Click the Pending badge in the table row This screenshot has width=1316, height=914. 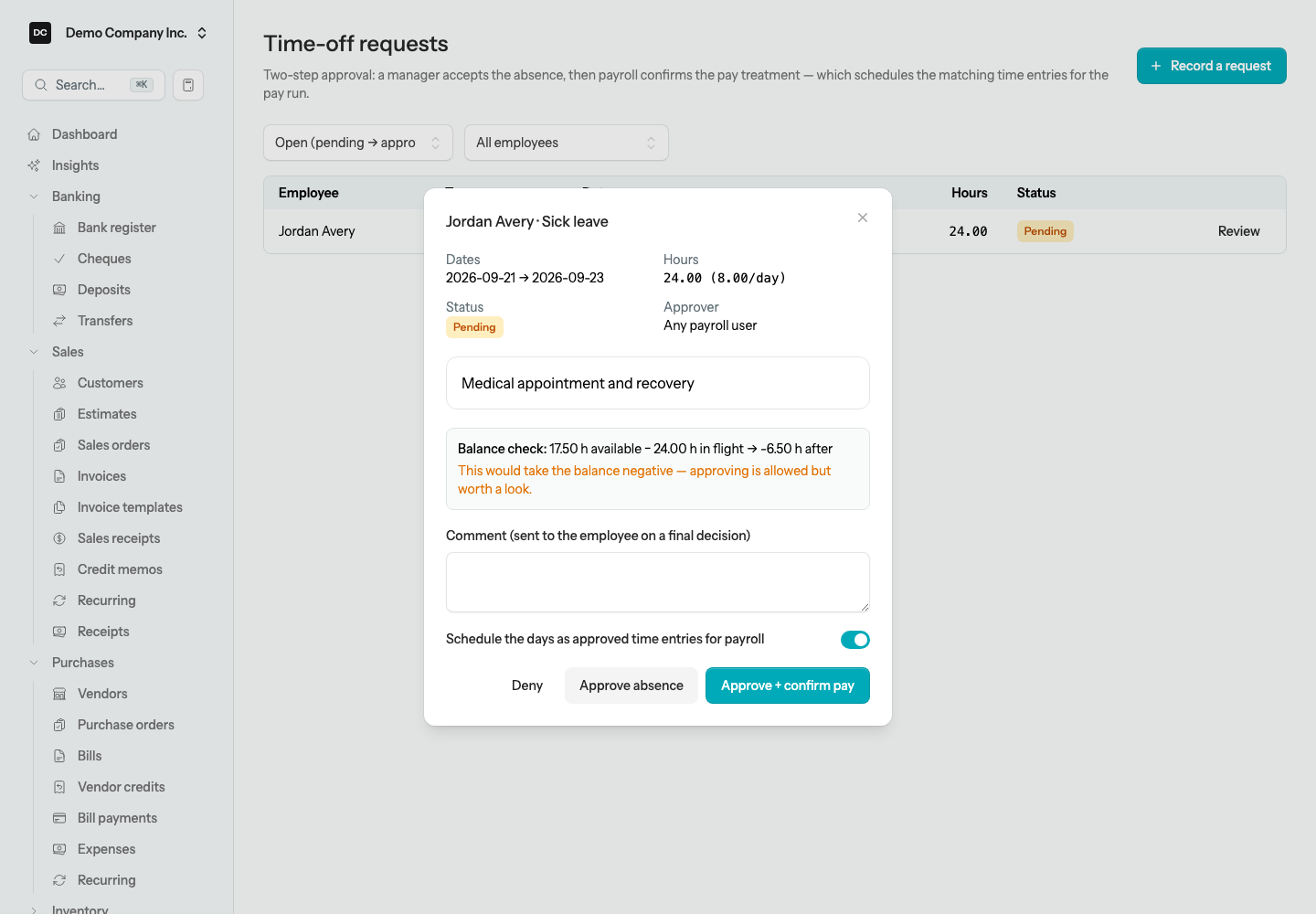(x=1045, y=231)
